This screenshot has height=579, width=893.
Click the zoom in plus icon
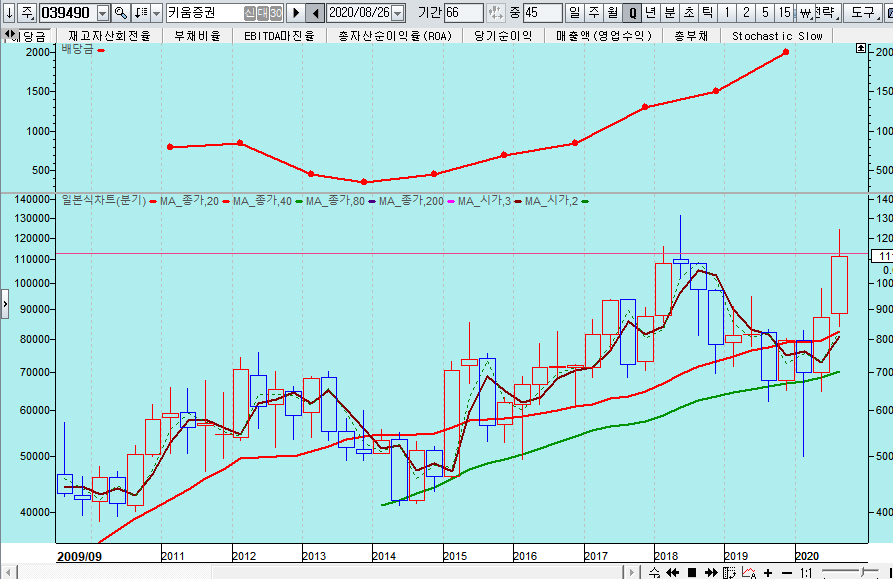(767, 572)
